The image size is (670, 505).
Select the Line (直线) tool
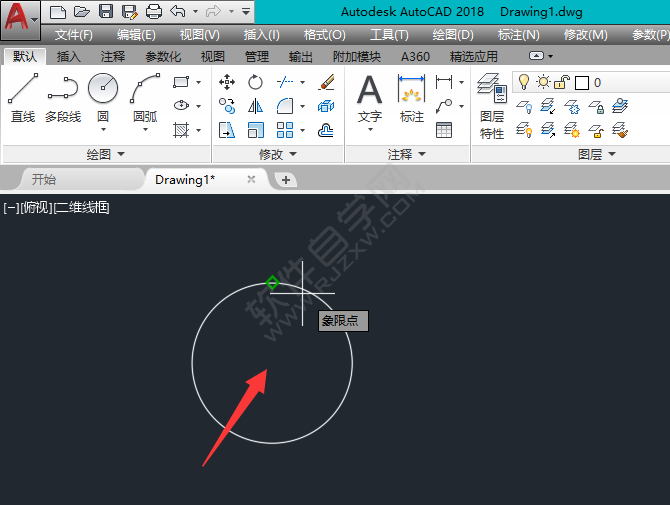click(x=23, y=97)
